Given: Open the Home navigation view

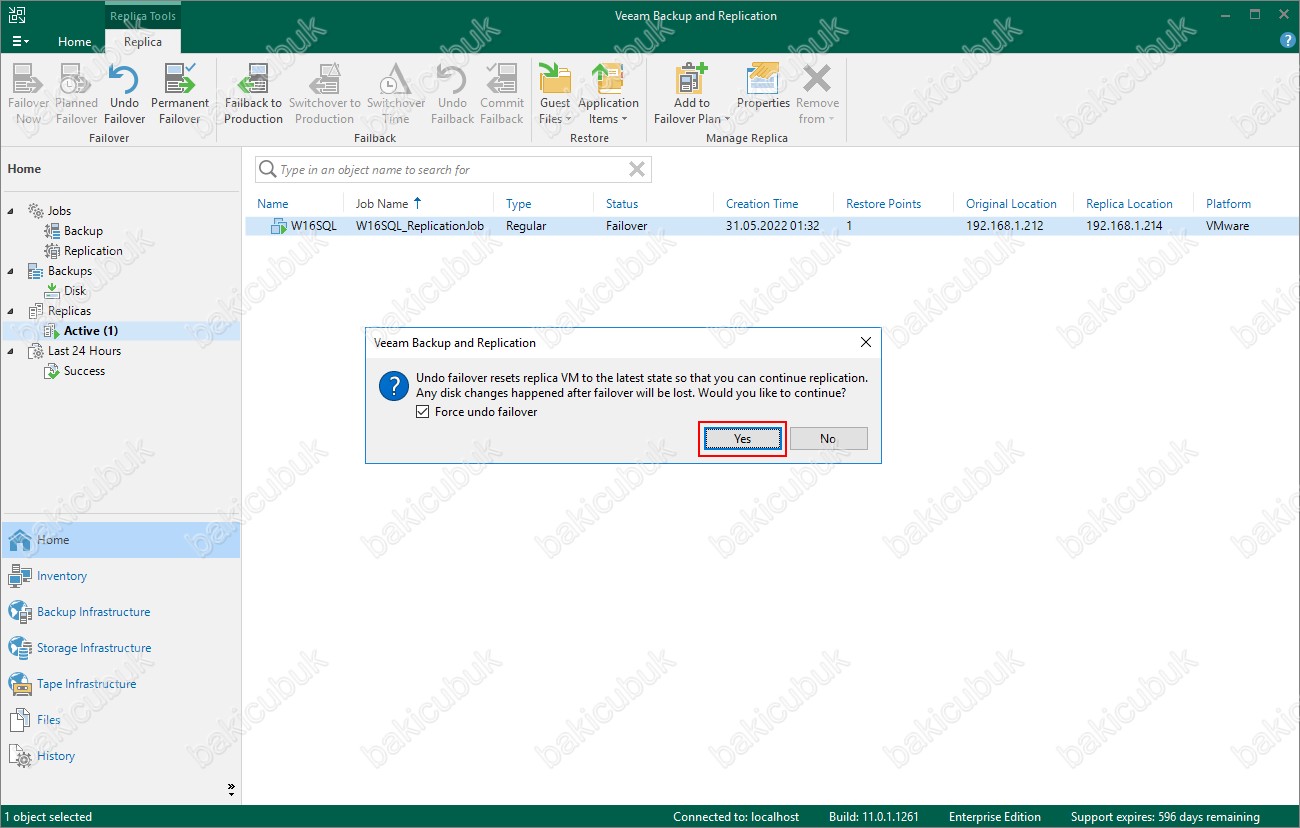Looking at the screenshot, I should coord(120,540).
